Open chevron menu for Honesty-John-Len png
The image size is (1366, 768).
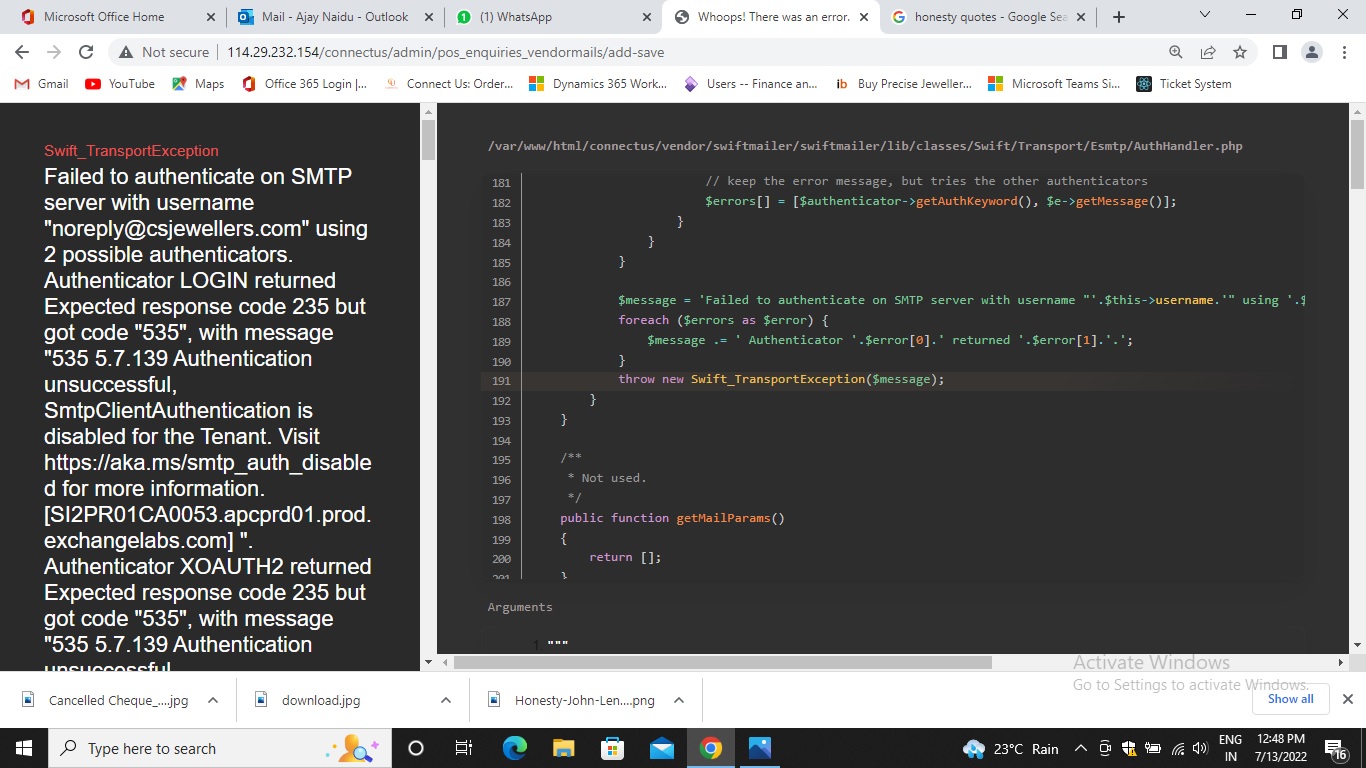[x=679, y=700]
